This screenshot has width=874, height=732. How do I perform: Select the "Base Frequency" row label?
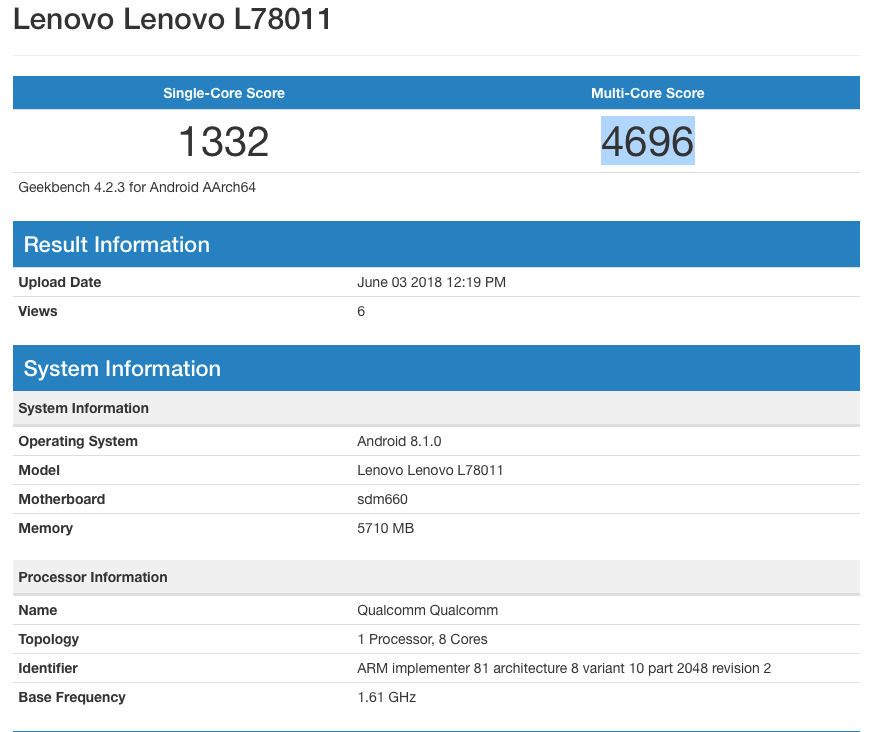point(72,697)
